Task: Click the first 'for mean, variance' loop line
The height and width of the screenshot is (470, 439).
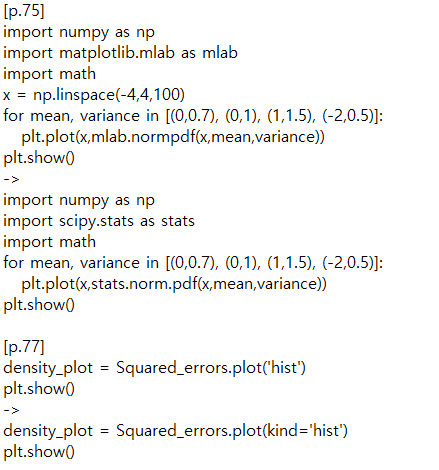Action: [x=193, y=116]
